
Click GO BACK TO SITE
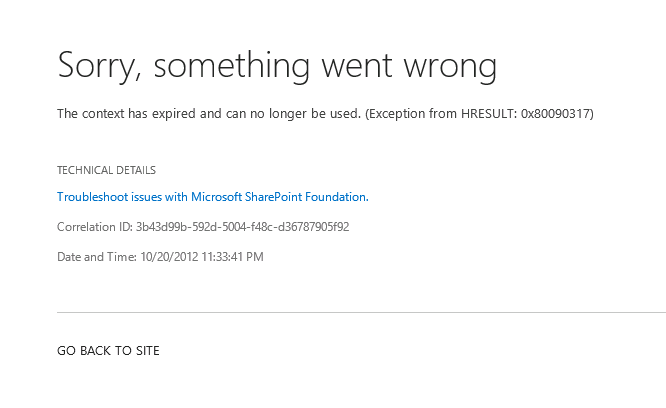click(108, 351)
